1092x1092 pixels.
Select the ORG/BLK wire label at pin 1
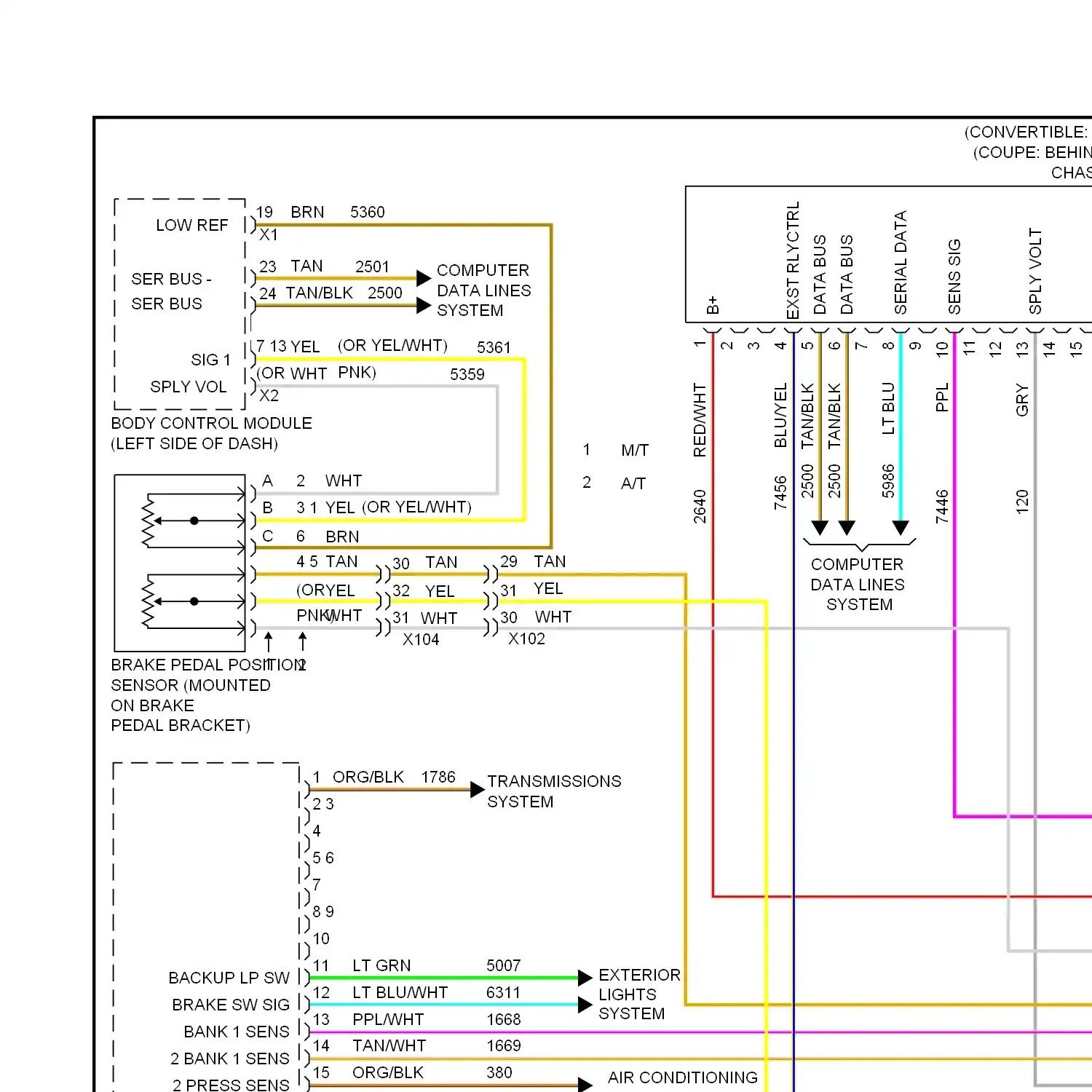(368, 778)
